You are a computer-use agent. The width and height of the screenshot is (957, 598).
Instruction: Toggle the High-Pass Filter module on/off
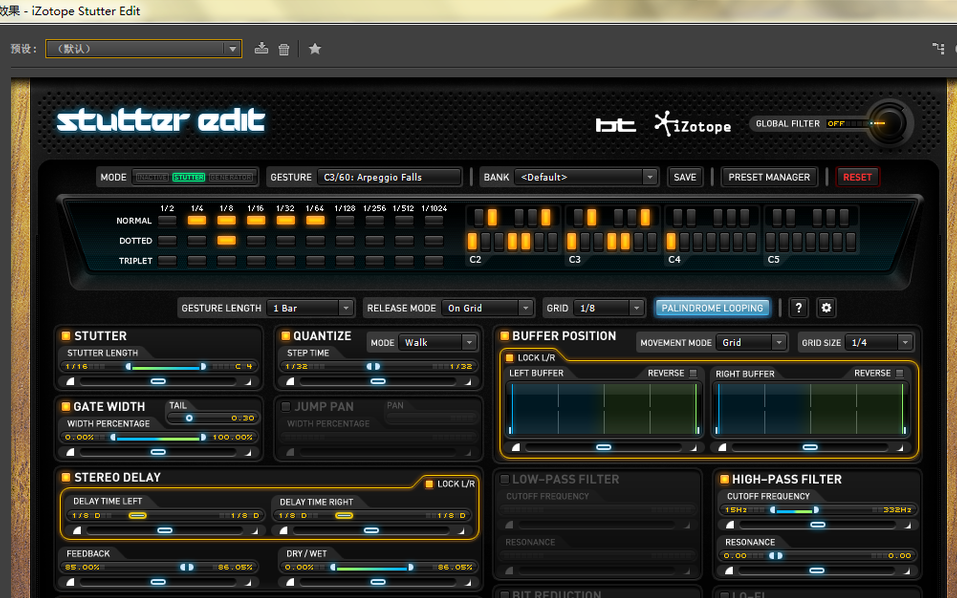tap(724, 480)
